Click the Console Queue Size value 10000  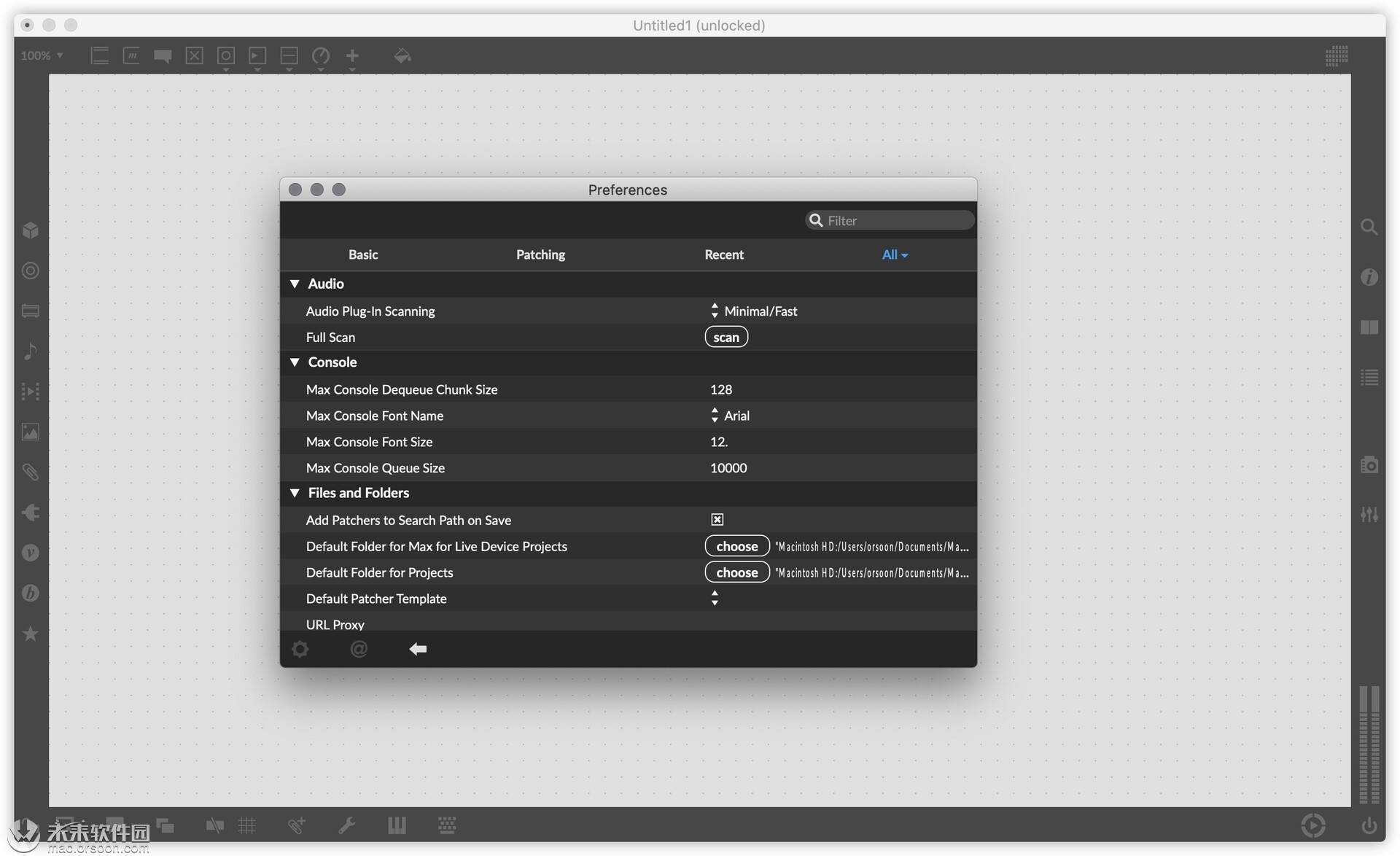coord(728,468)
